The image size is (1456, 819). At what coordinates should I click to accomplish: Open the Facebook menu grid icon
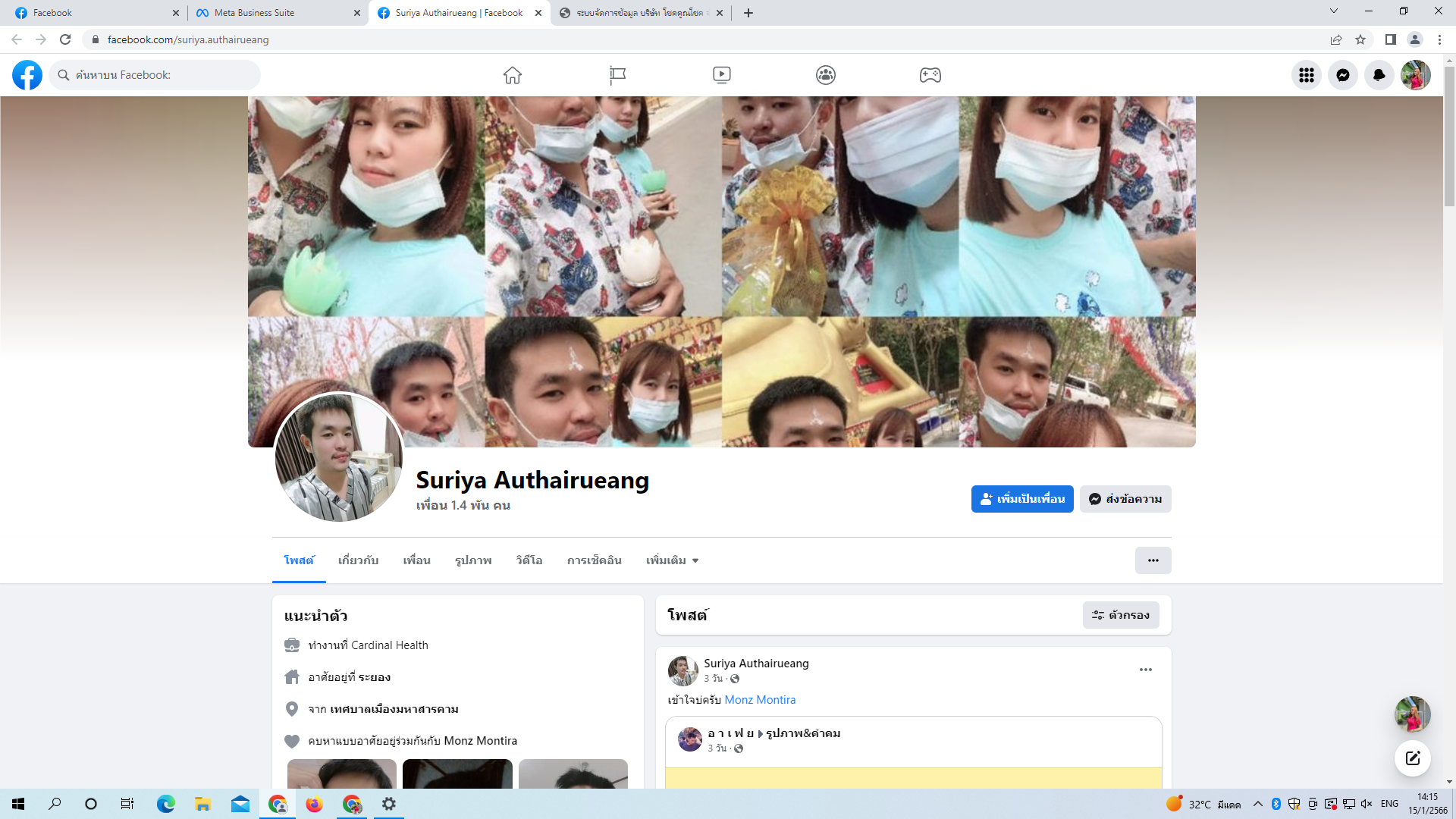point(1306,75)
